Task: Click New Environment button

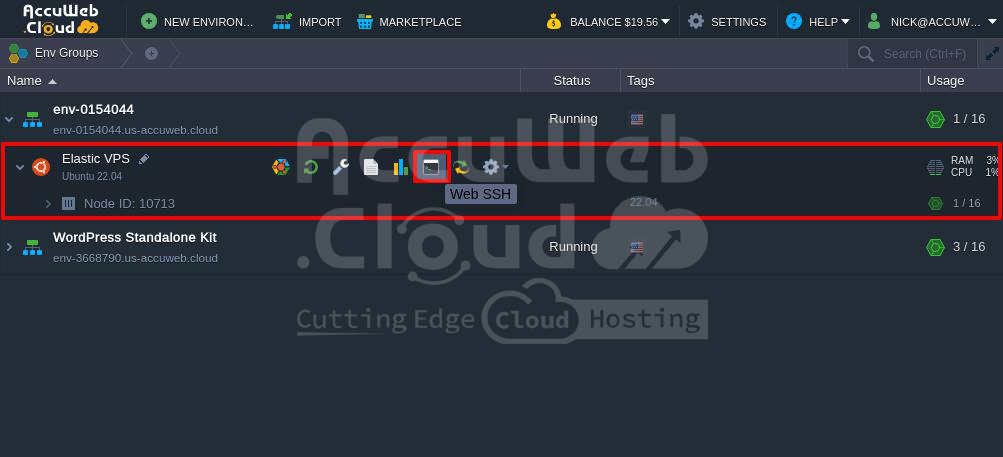Action: coord(197,22)
